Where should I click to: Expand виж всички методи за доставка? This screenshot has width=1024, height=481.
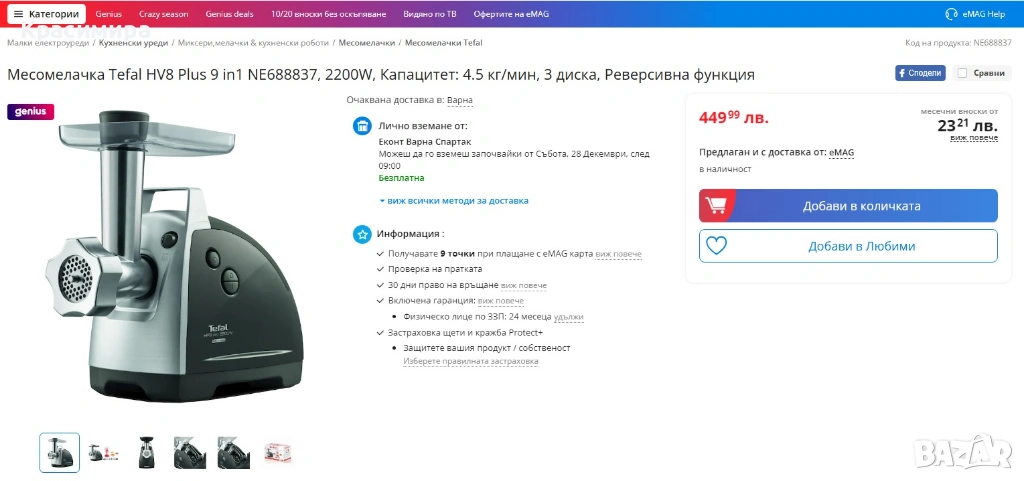point(454,201)
